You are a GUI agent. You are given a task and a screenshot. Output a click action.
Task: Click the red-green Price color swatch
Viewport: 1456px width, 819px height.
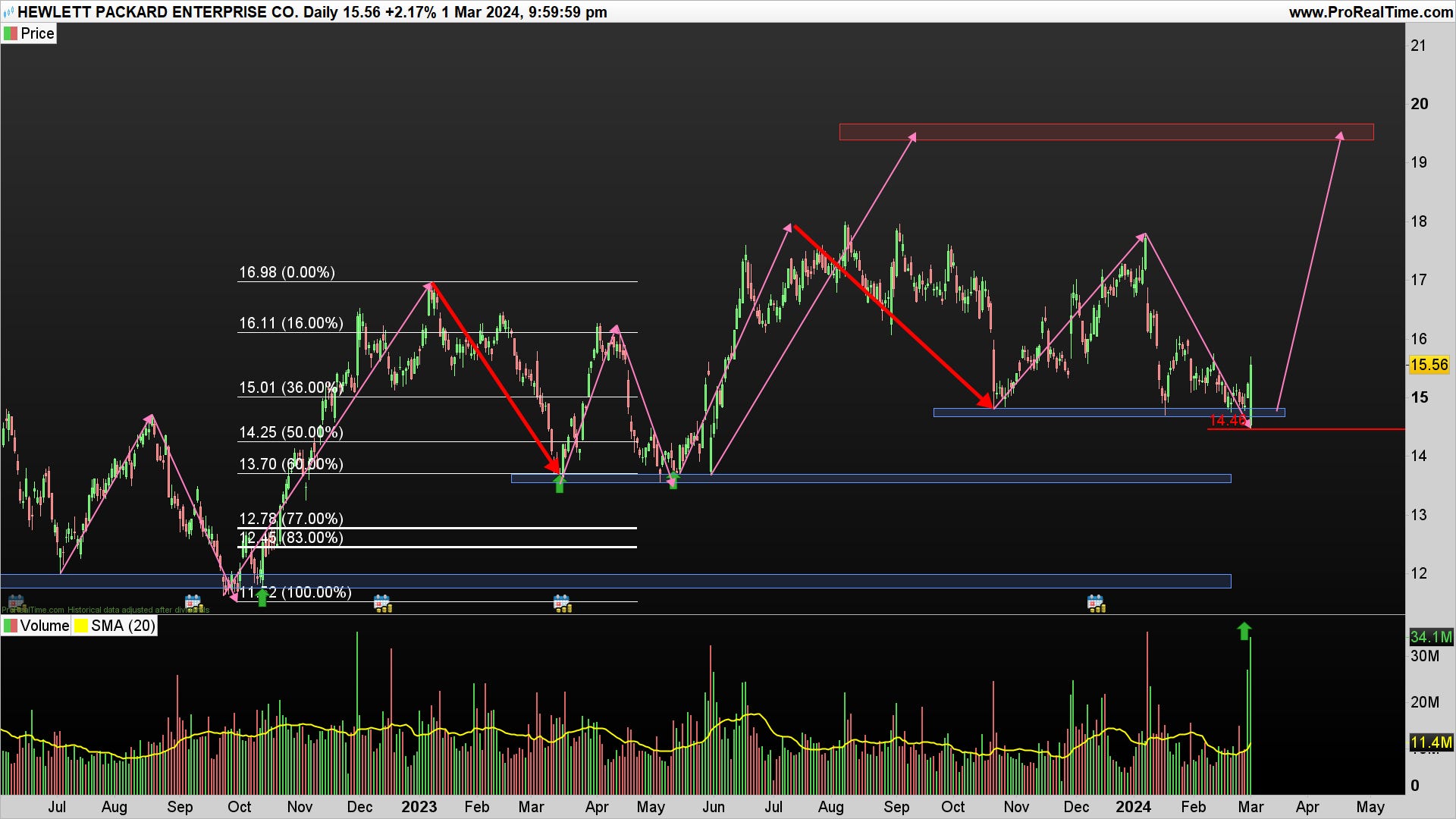click(11, 33)
